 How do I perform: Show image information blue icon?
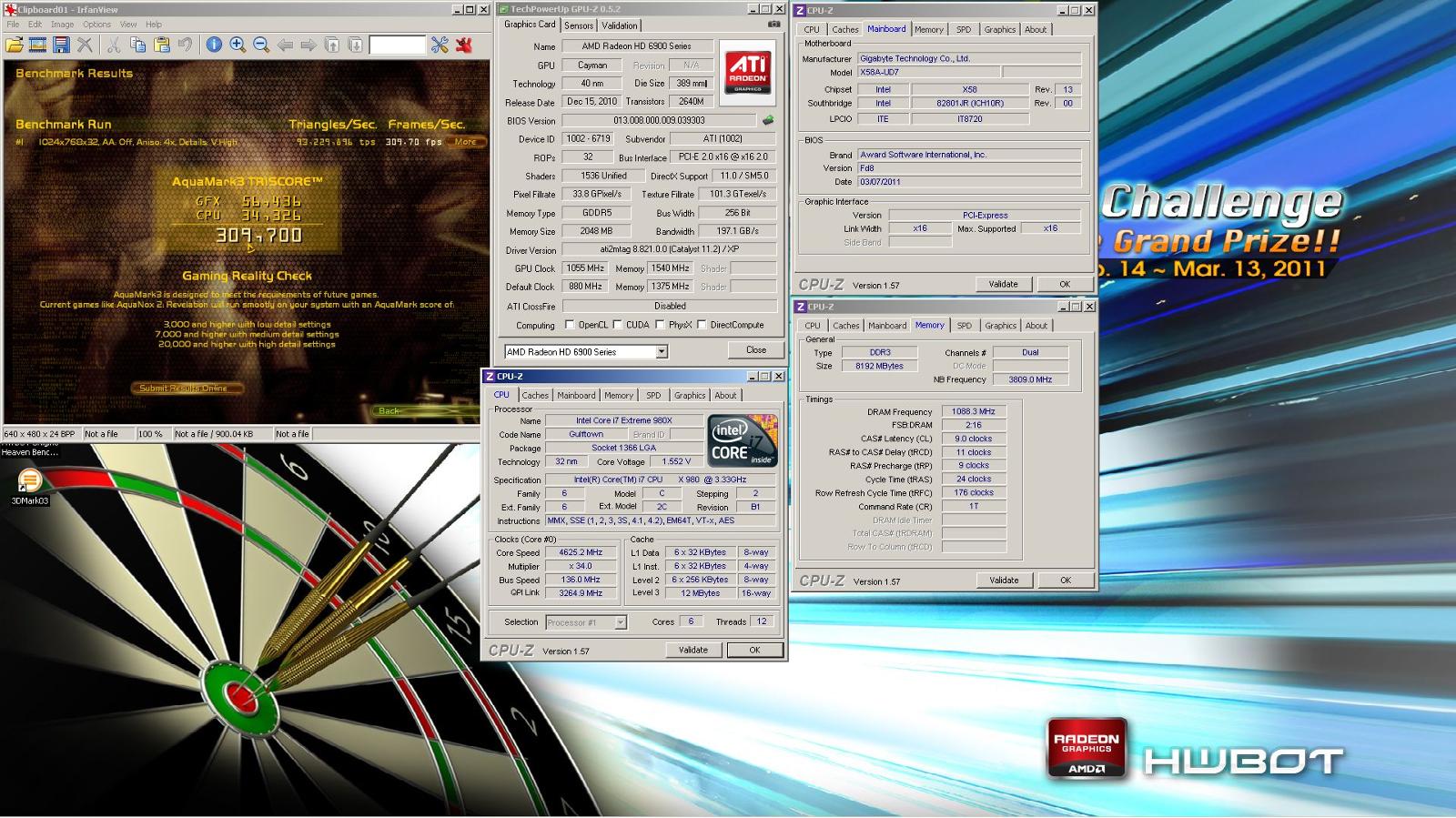point(214,45)
